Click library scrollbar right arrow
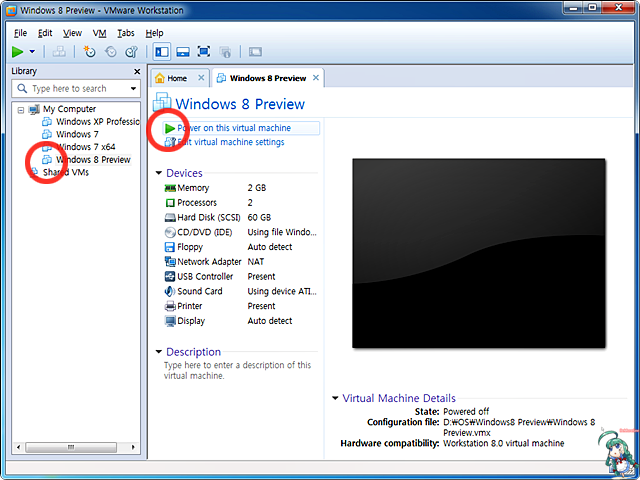 click(133, 447)
